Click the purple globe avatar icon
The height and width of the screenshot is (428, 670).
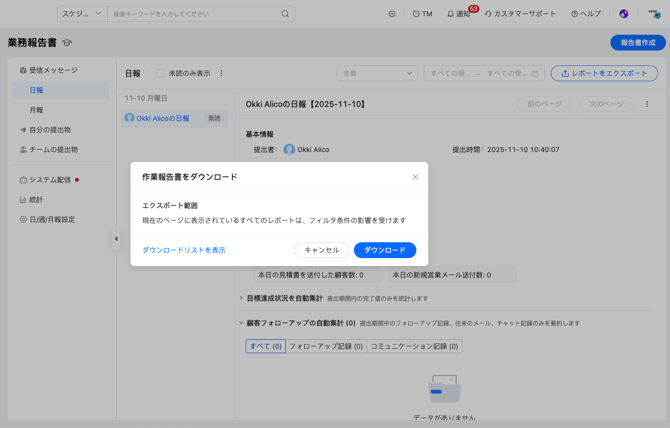tap(624, 14)
